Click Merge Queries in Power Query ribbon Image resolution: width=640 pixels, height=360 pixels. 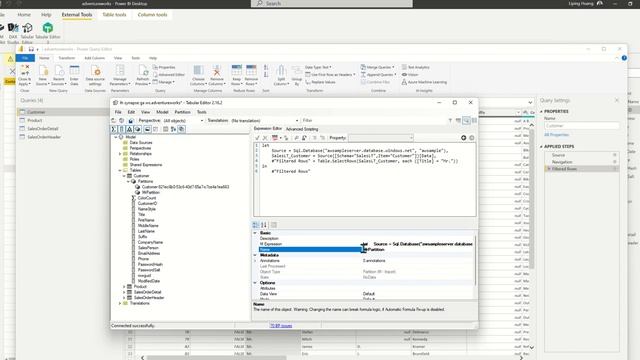tap(378, 67)
